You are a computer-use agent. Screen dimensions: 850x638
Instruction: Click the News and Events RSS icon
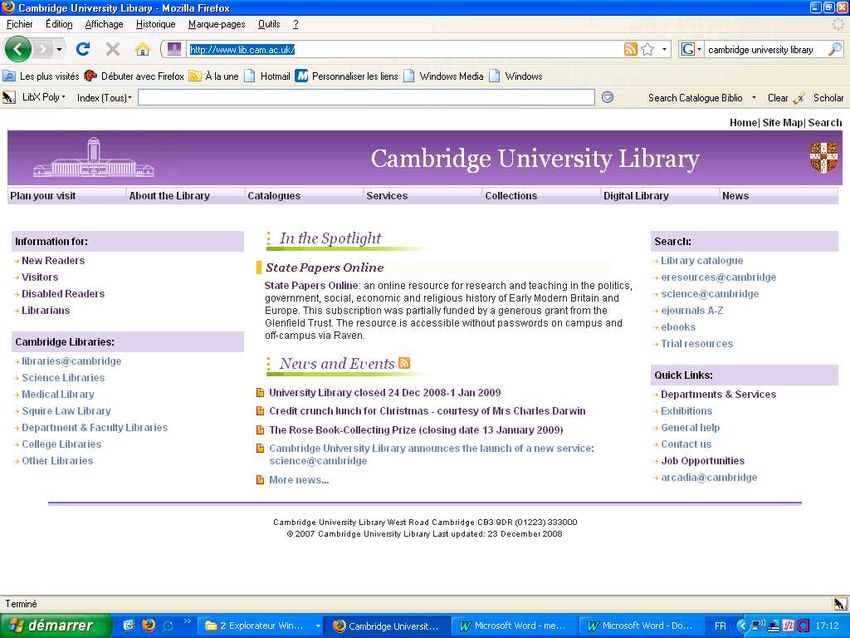point(404,363)
